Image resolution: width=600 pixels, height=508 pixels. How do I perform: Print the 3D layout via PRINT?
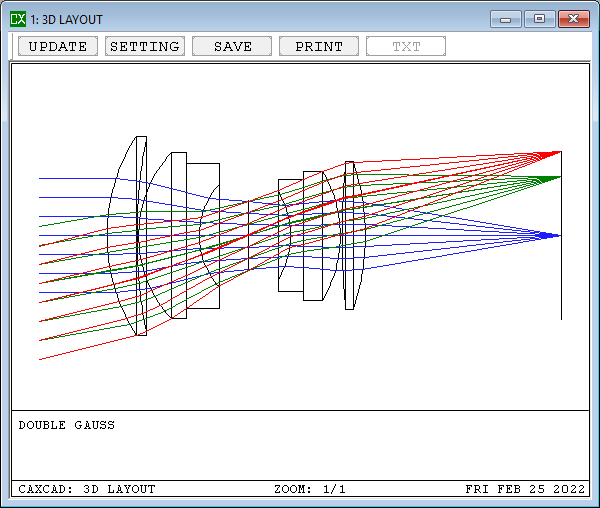[319, 46]
